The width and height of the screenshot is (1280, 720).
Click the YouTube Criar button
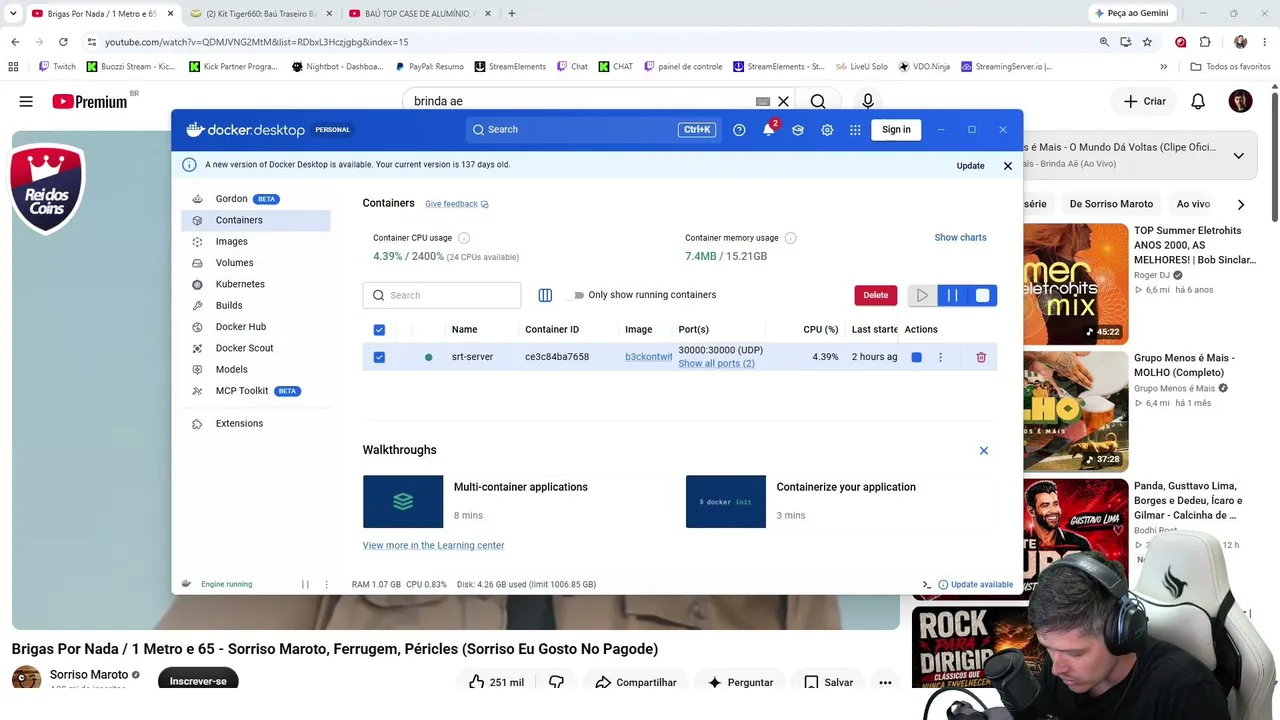[x=1144, y=101]
